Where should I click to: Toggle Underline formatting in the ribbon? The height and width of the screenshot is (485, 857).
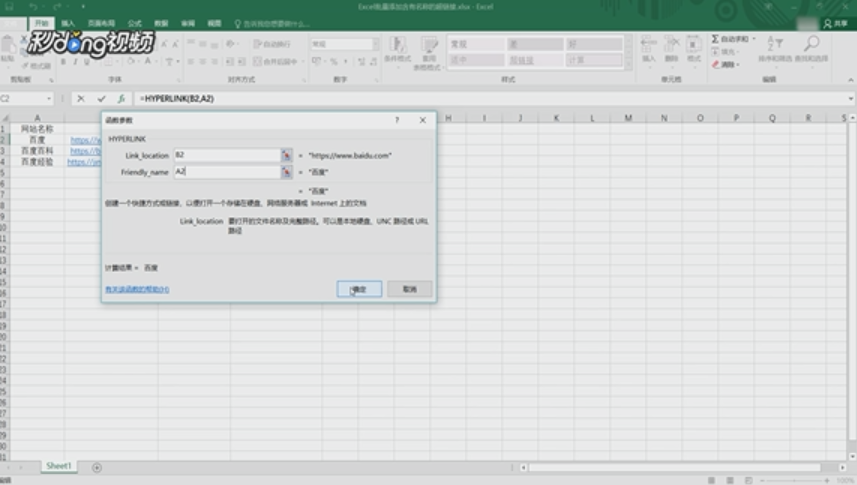[x=87, y=62]
